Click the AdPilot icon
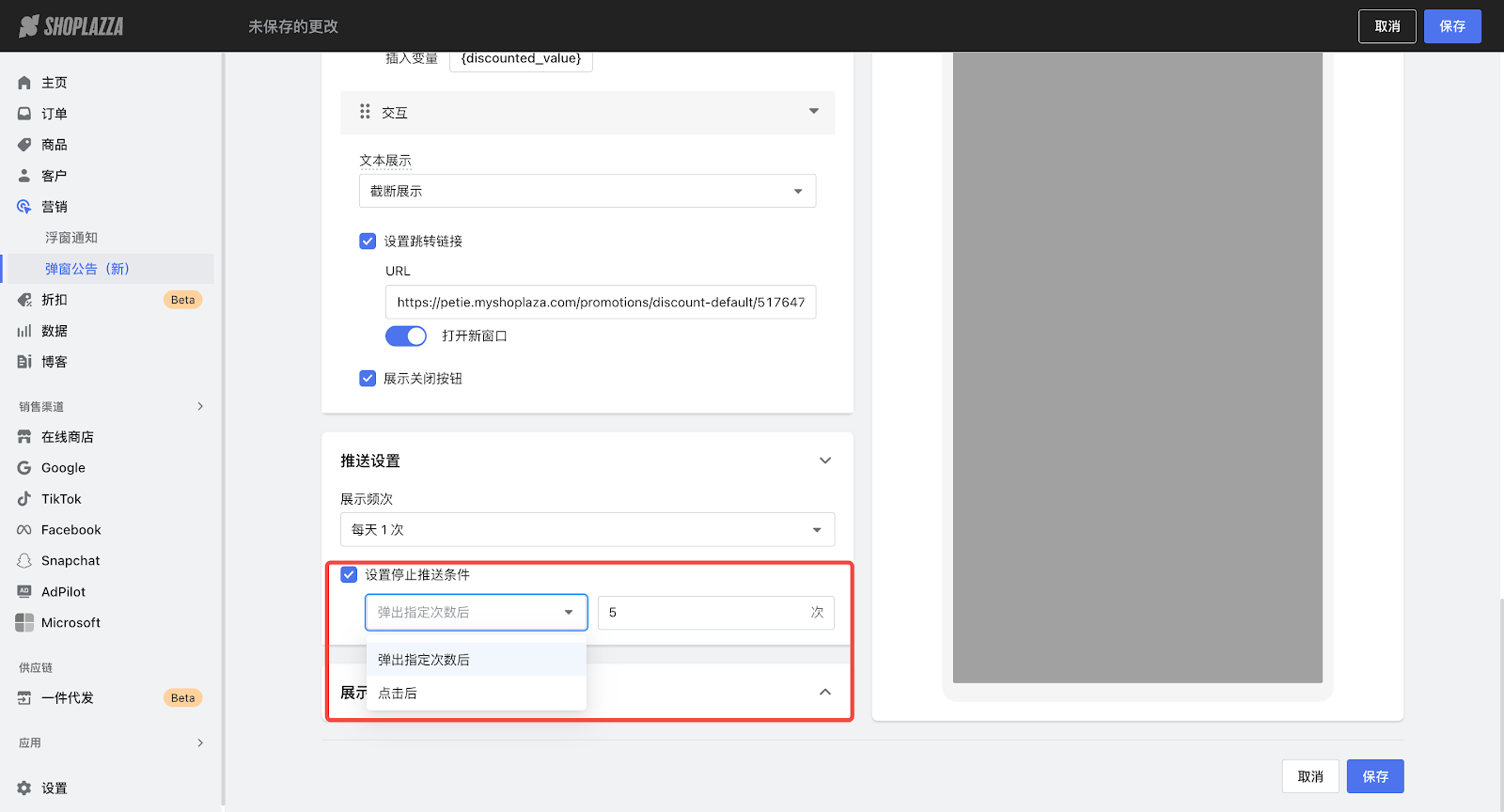This screenshot has width=1504, height=812. pyautogui.click(x=24, y=592)
